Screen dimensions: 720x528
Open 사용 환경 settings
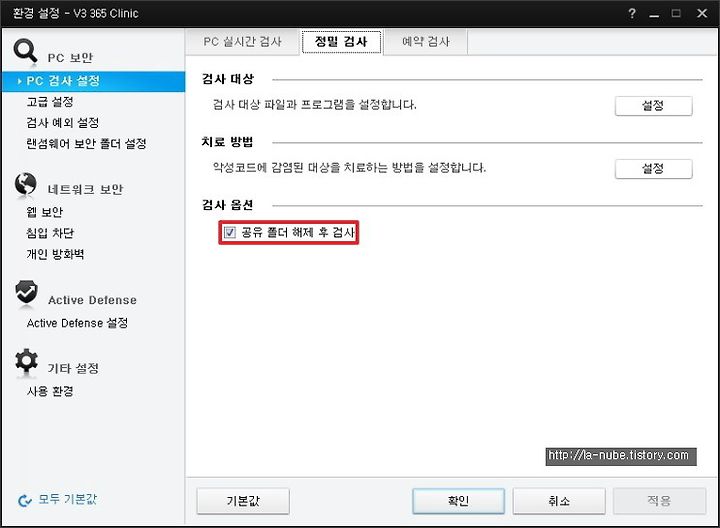[50, 391]
